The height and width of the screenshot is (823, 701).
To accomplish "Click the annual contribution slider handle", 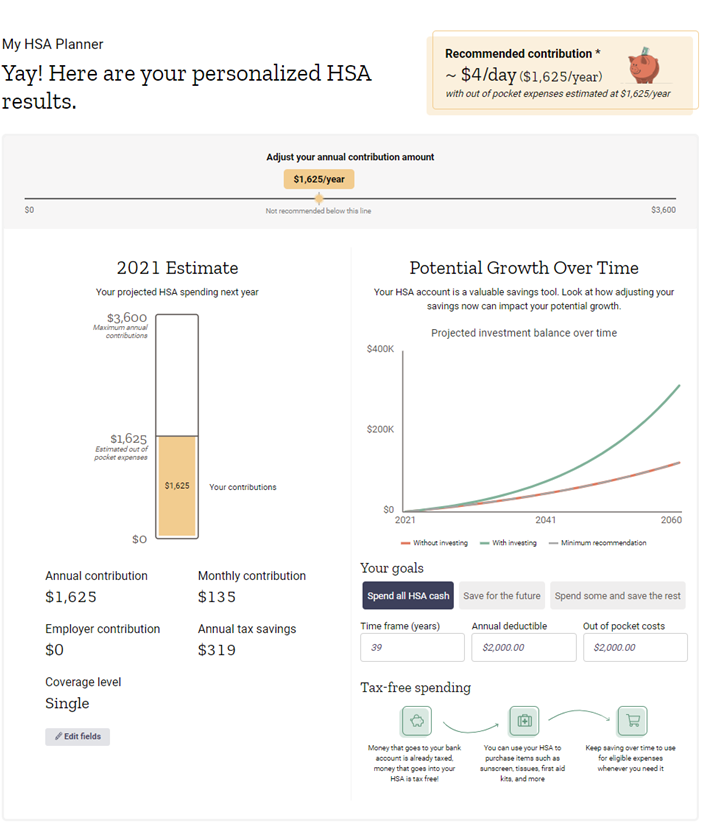I will [319, 198].
